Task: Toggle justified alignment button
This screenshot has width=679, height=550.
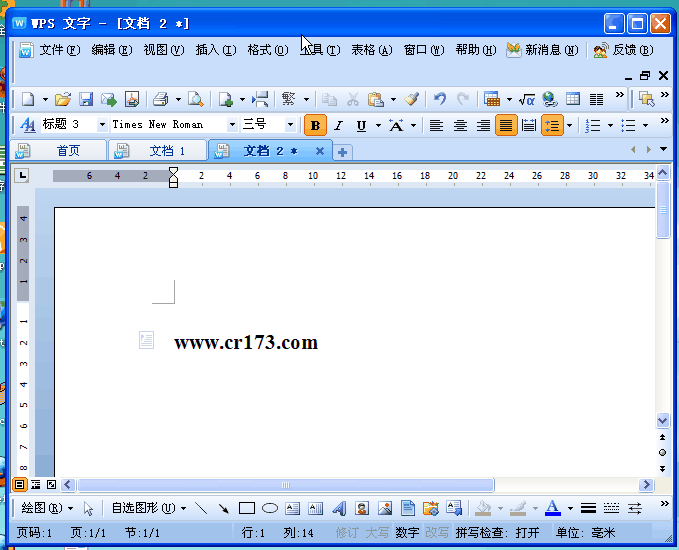Action: pos(506,126)
